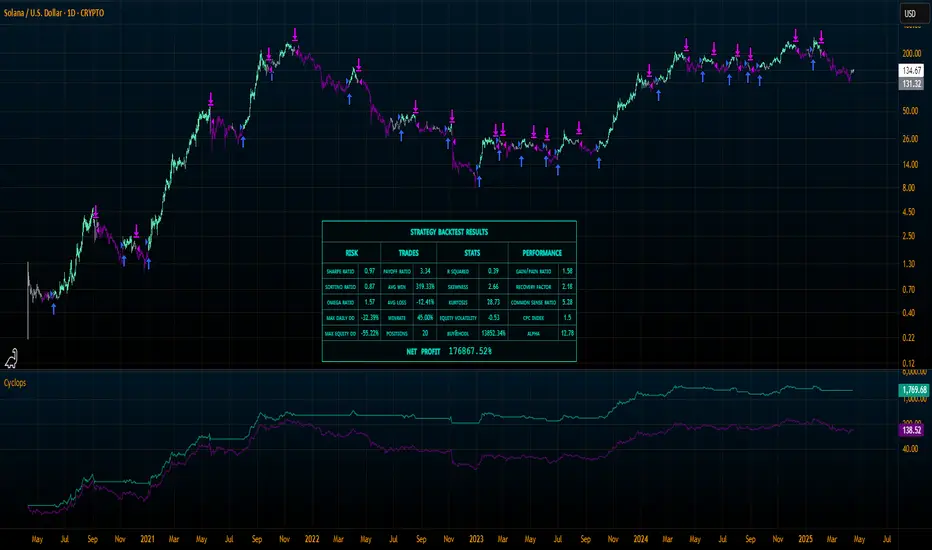Click the blue buy arrow under the Jul 2021 dip

pos(244,142)
